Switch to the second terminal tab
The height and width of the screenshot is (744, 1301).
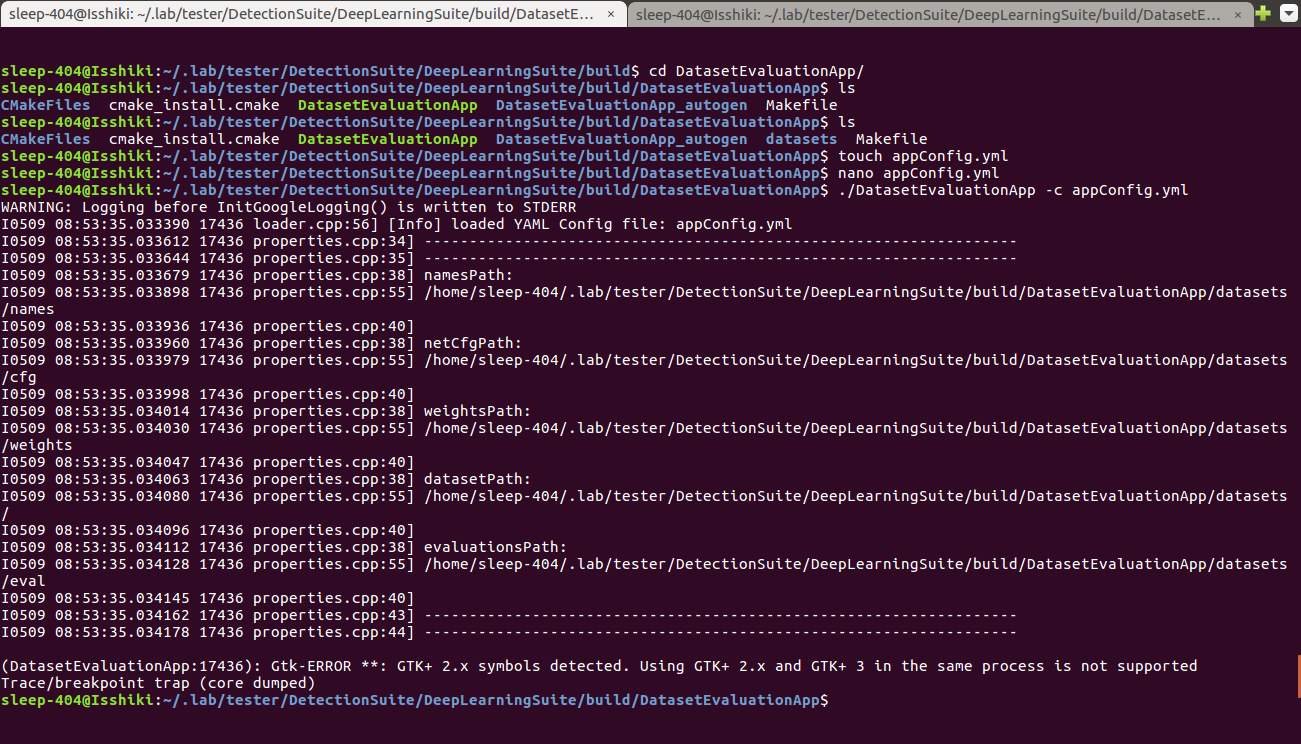pyautogui.click(x=930, y=14)
